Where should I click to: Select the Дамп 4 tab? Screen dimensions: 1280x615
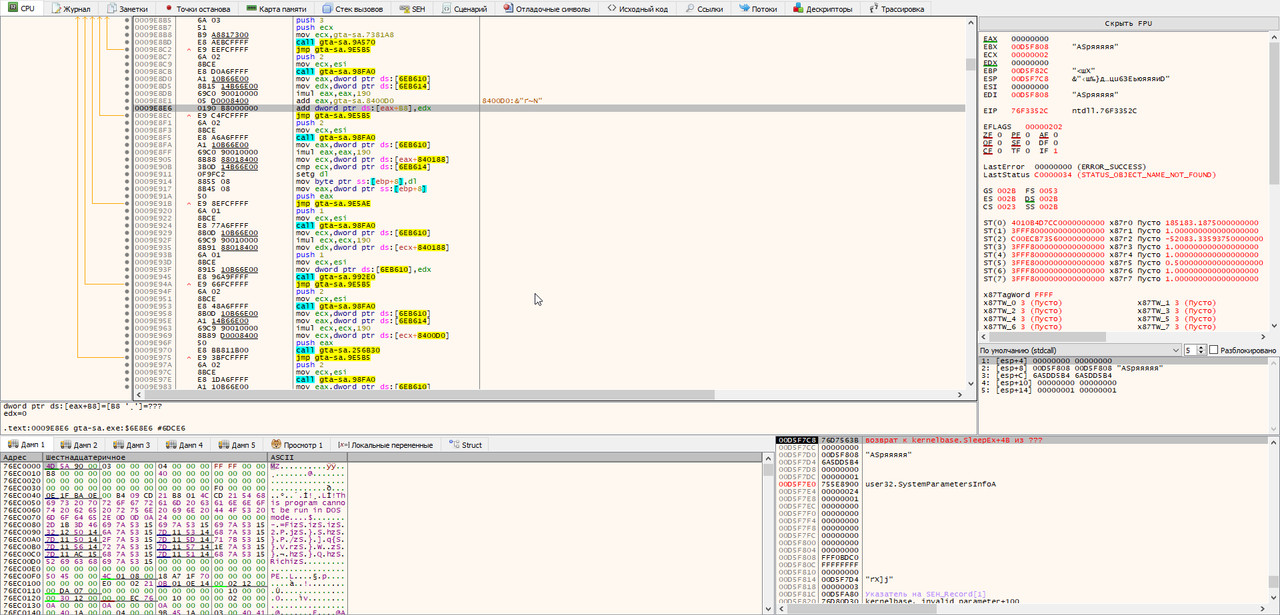click(x=184, y=444)
